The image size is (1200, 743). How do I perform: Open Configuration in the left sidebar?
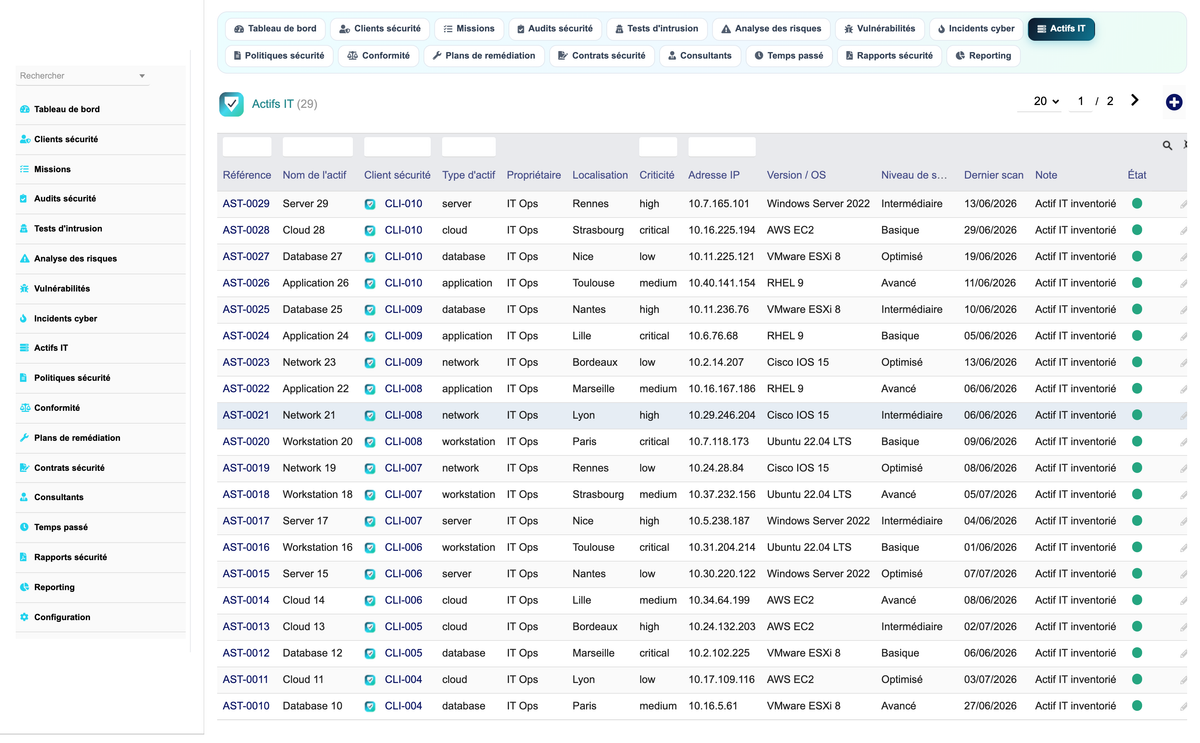coord(62,617)
